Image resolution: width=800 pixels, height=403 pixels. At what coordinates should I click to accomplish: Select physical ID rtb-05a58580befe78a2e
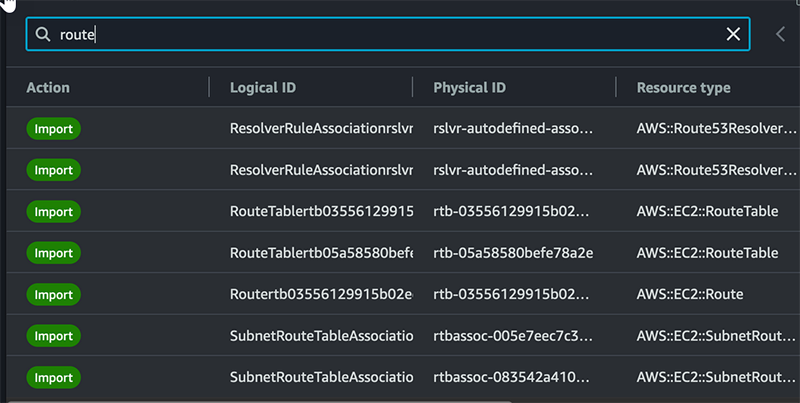point(513,253)
